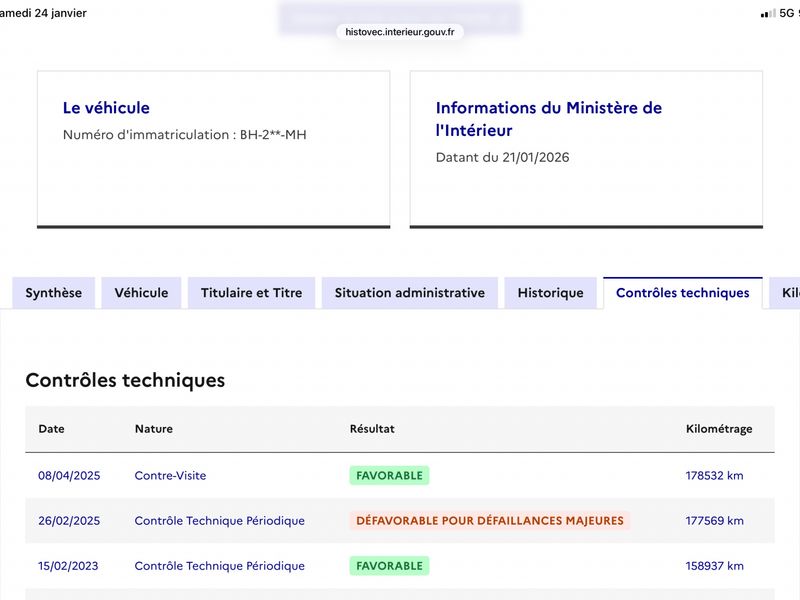Click the Contrôles techniques section heading

[125, 381]
